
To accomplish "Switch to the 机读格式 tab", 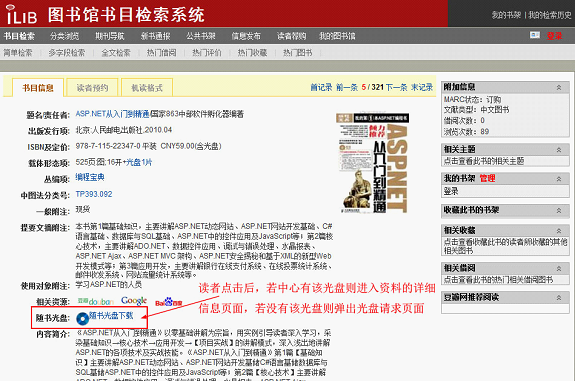I will pos(147,88).
